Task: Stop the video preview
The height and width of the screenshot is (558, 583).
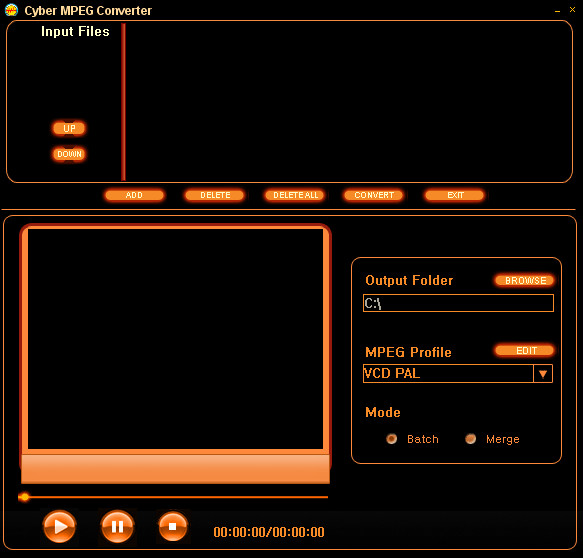Action: [x=173, y=526]
